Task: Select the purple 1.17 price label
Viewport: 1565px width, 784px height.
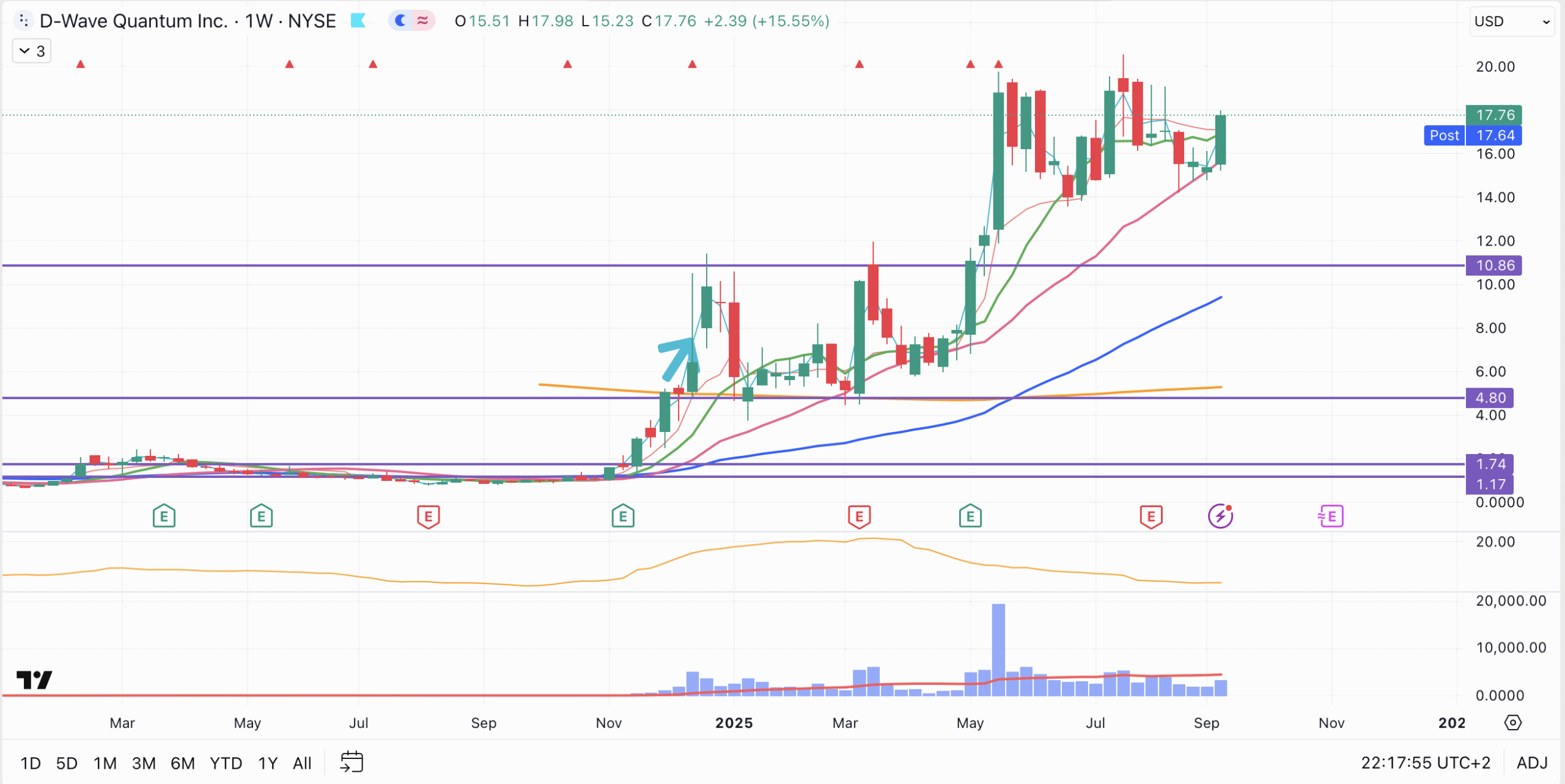Action: [1490, 484]
